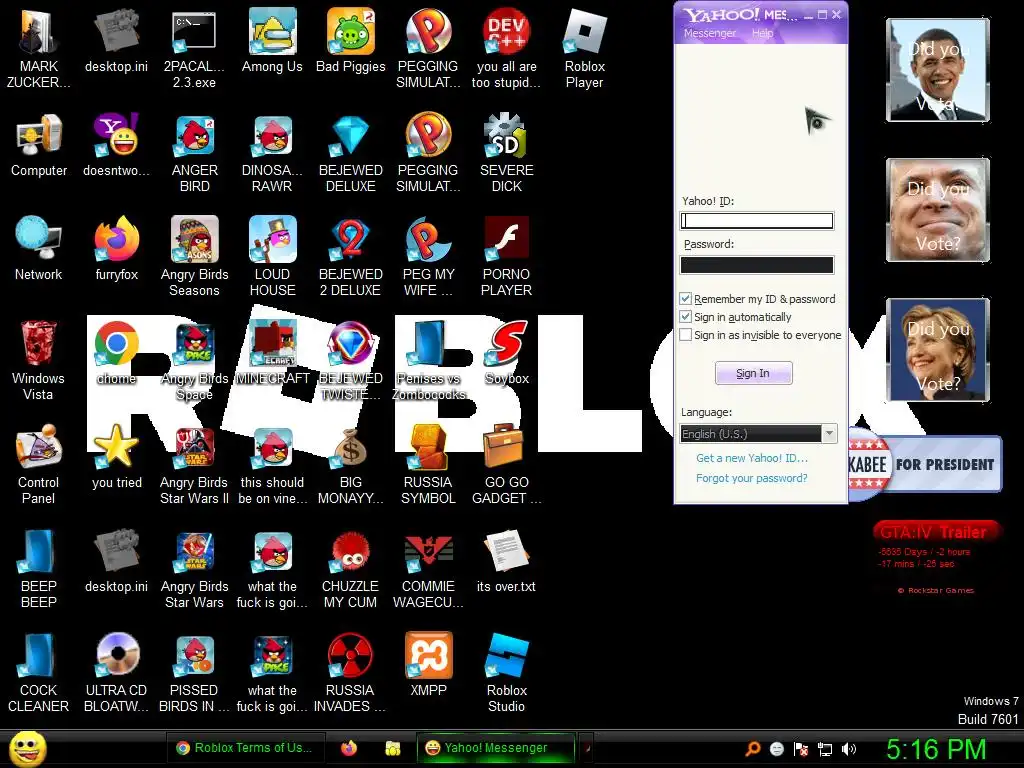This screenshot has width=1024, height=768.
Task: Open the smiley Start button
Action: tap(27, 748)
